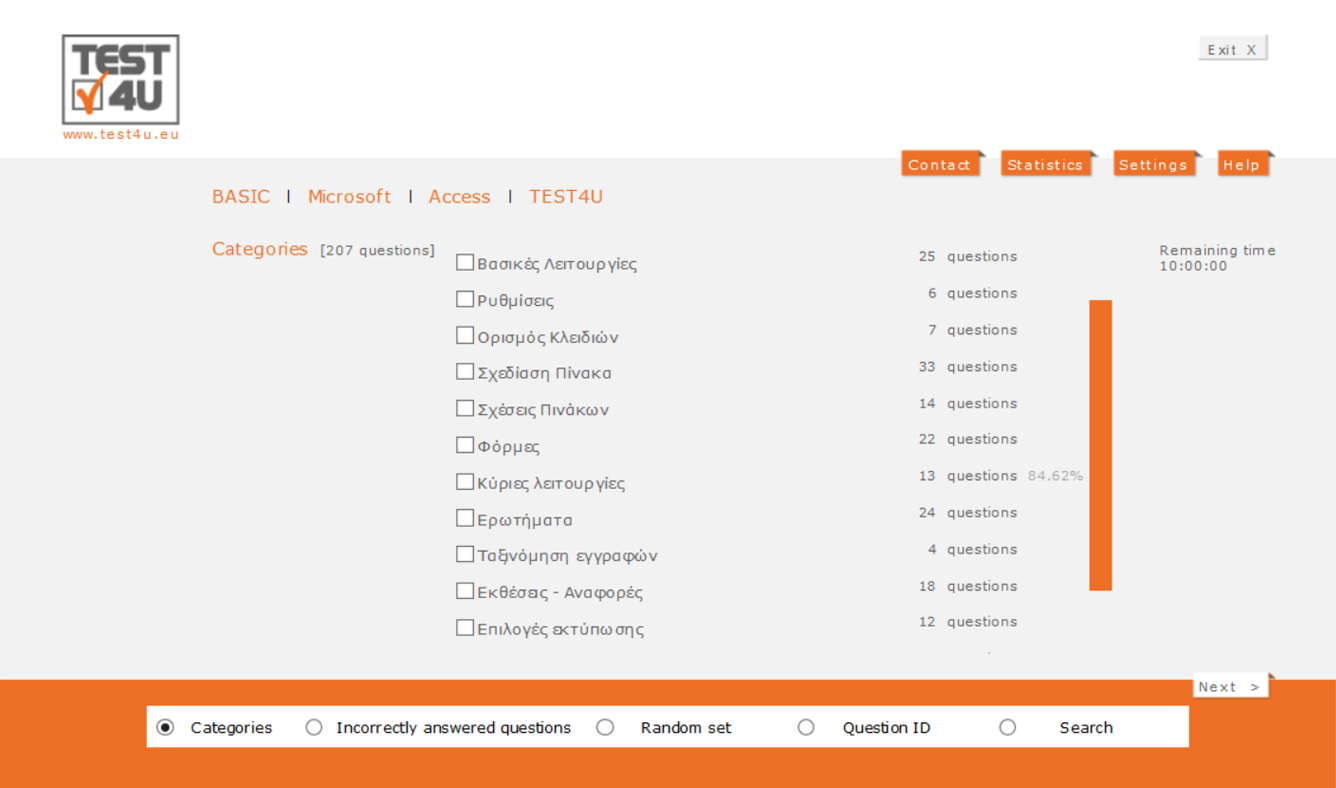Image resolution: width=1336 pixels, height=788 pixels.
Task: Click the Exit X button
Action: tap(1233, 49)
